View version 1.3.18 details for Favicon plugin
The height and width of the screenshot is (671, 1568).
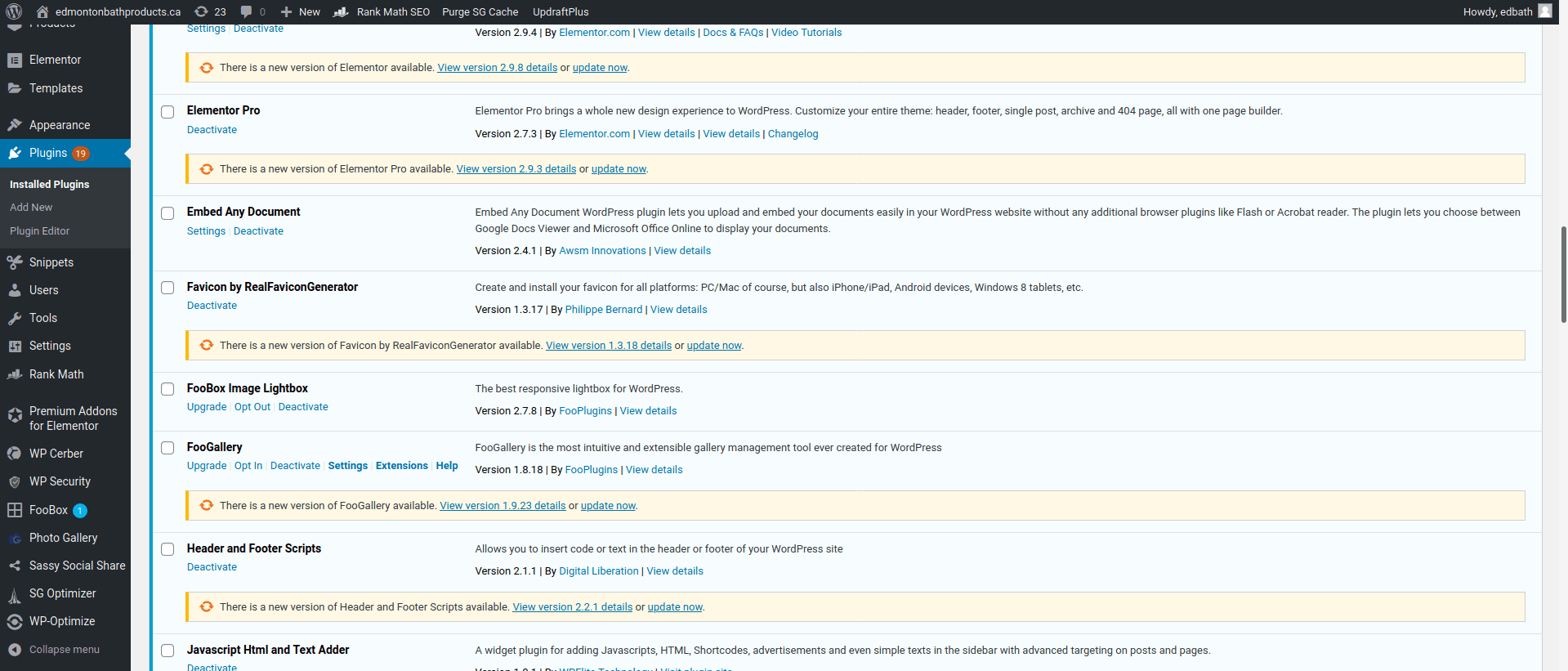pos(609,346)
